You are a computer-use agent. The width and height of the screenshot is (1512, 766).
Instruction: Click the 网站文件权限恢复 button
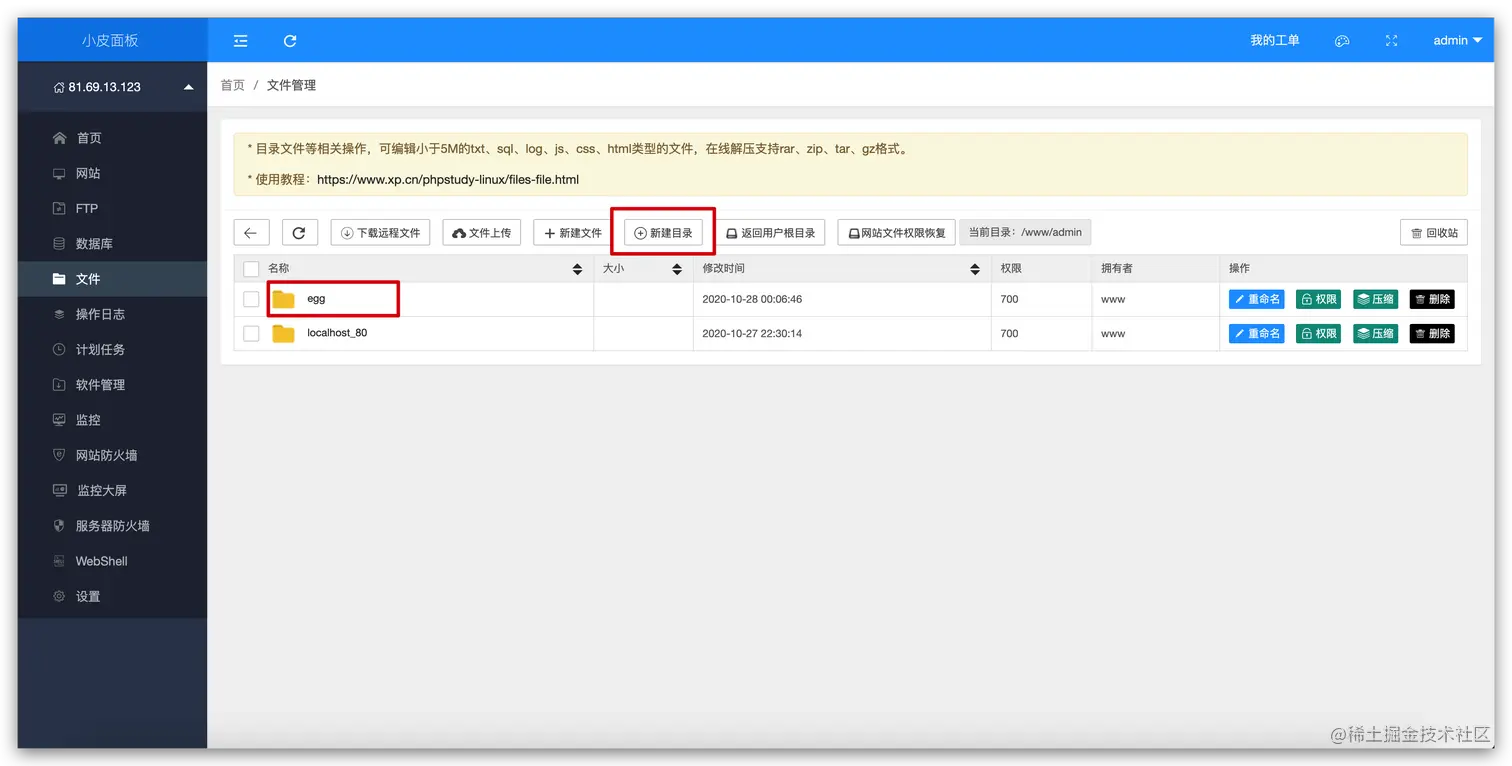coord(897,233)
